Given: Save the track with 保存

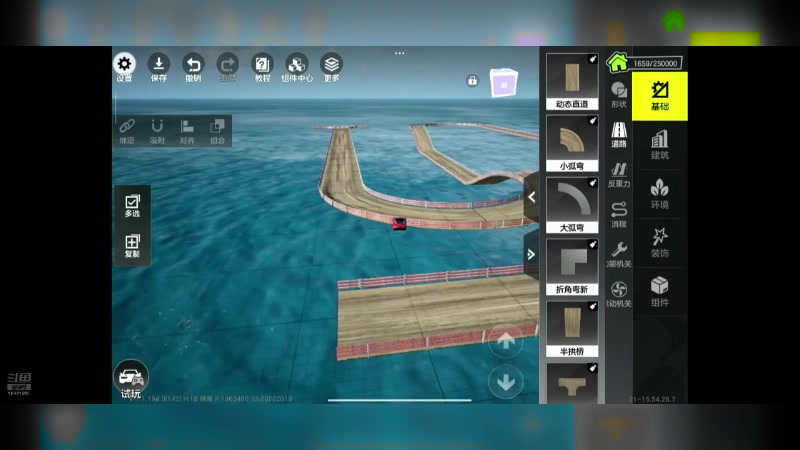Looking at the screenshot, I should (159, 67).
